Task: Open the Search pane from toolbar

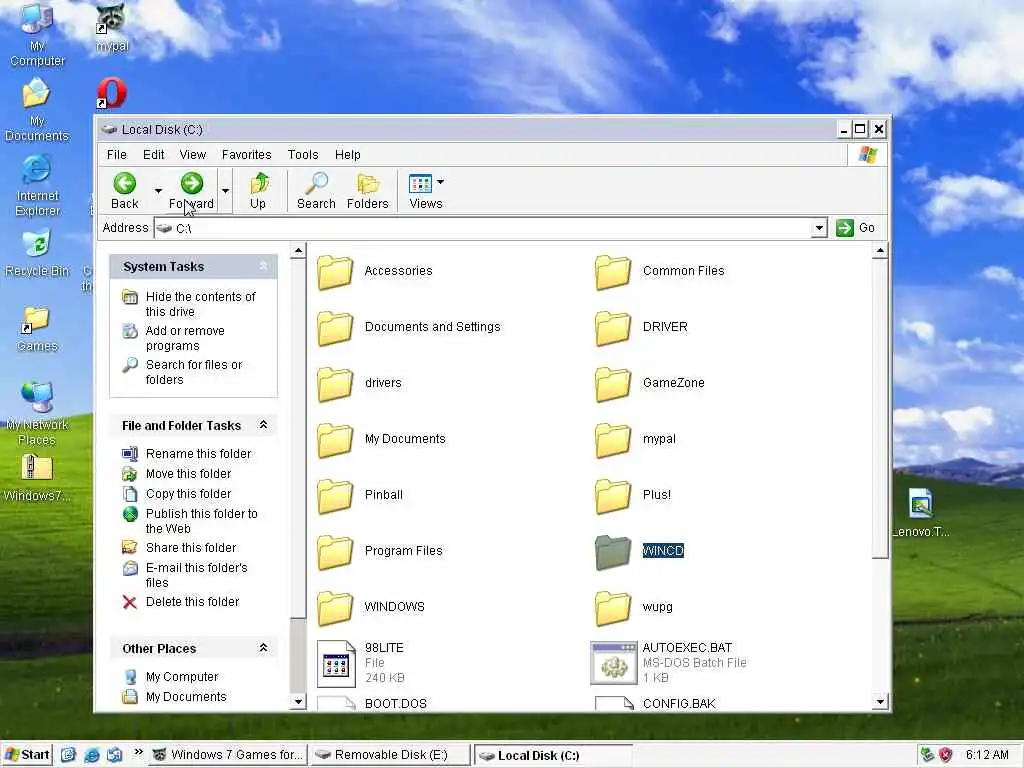Action: click(316, 191)
